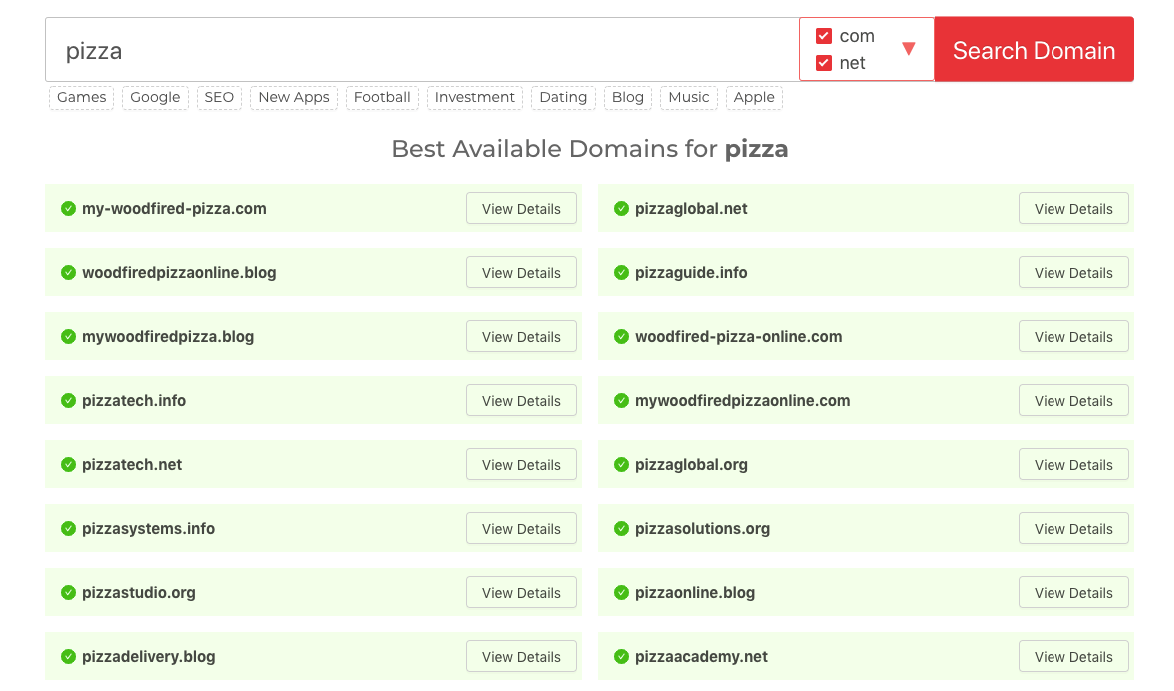Uncheck the net extension checkbox
Image resolution: width=1174 pixels, height=691 pixels.
[824, 61]
